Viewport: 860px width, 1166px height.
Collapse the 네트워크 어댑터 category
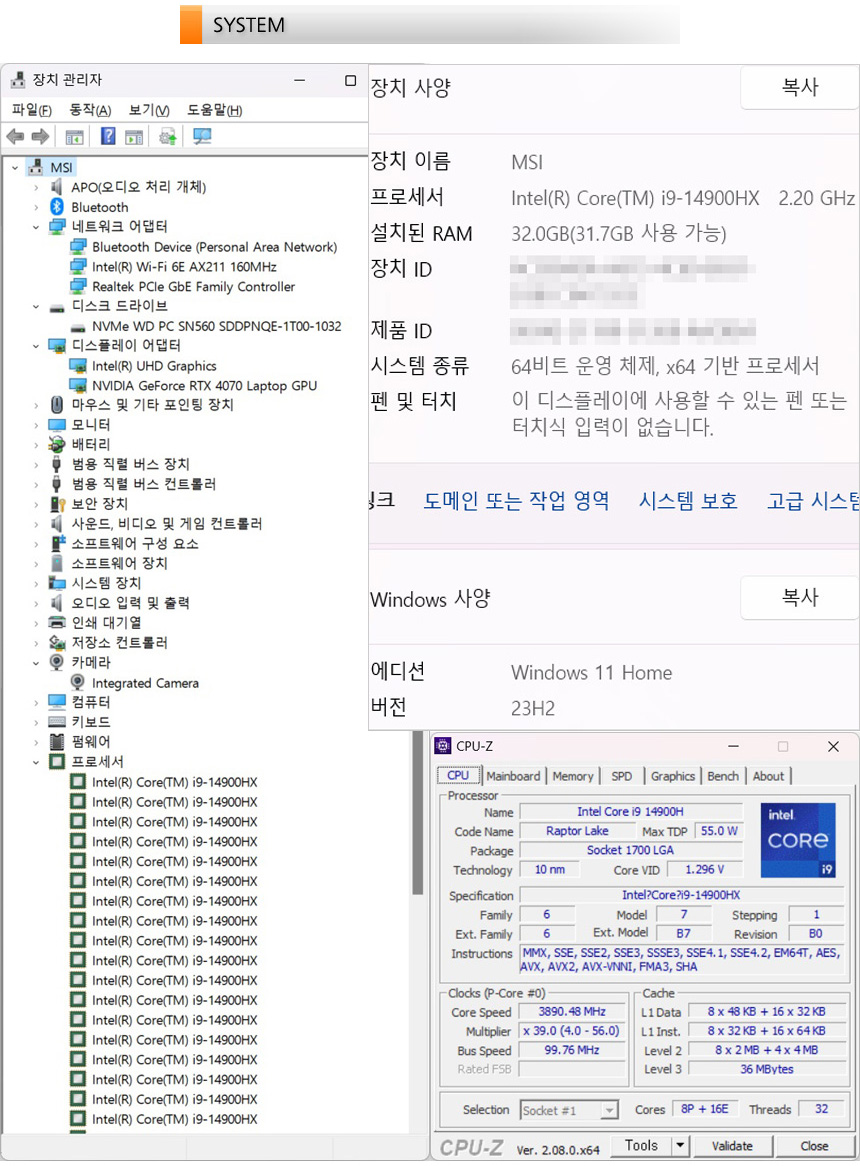coord(36,227)
